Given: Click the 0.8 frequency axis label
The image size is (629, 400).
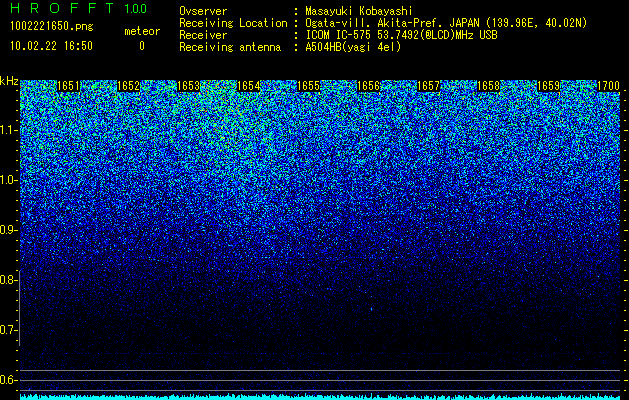Looking at the screenshot, I should tap(8, 280).
